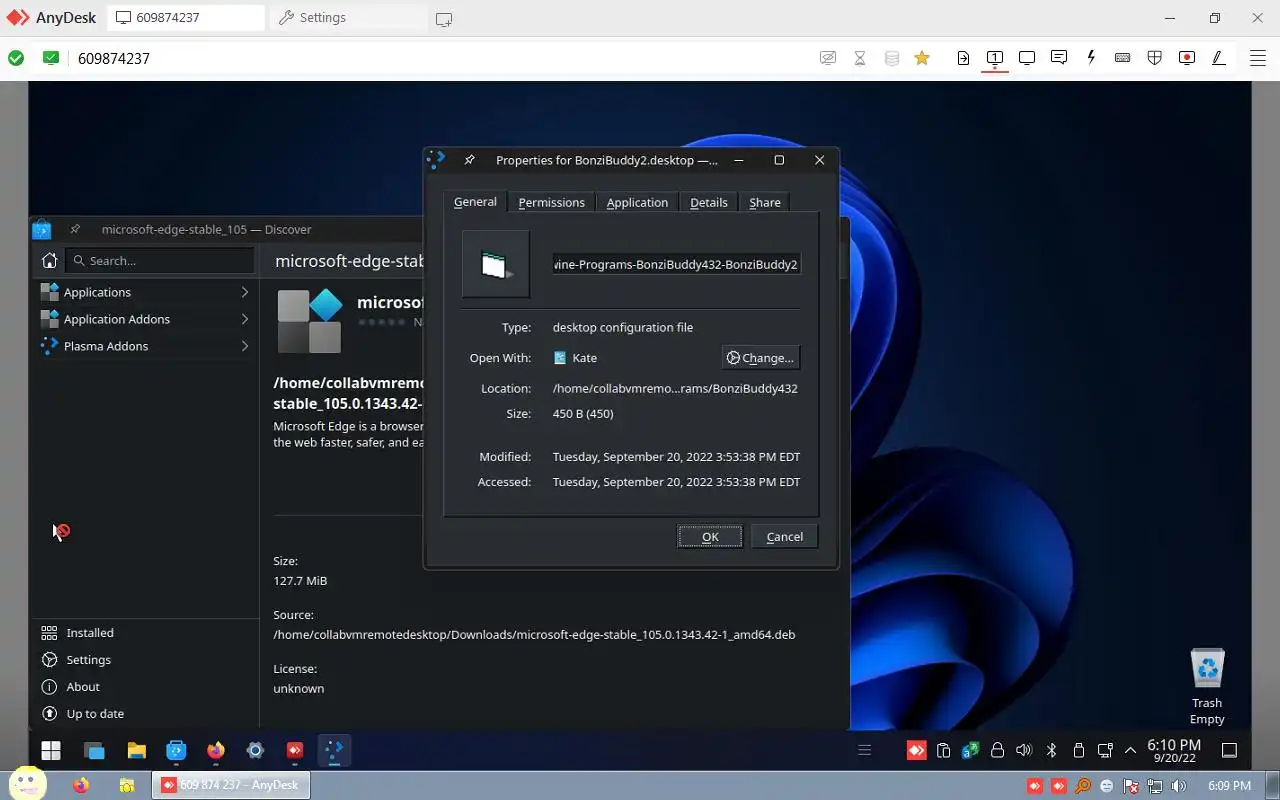1280x800 pixels.
Task: Open clipboard icon in remote system tray
Action: [943, 750]
